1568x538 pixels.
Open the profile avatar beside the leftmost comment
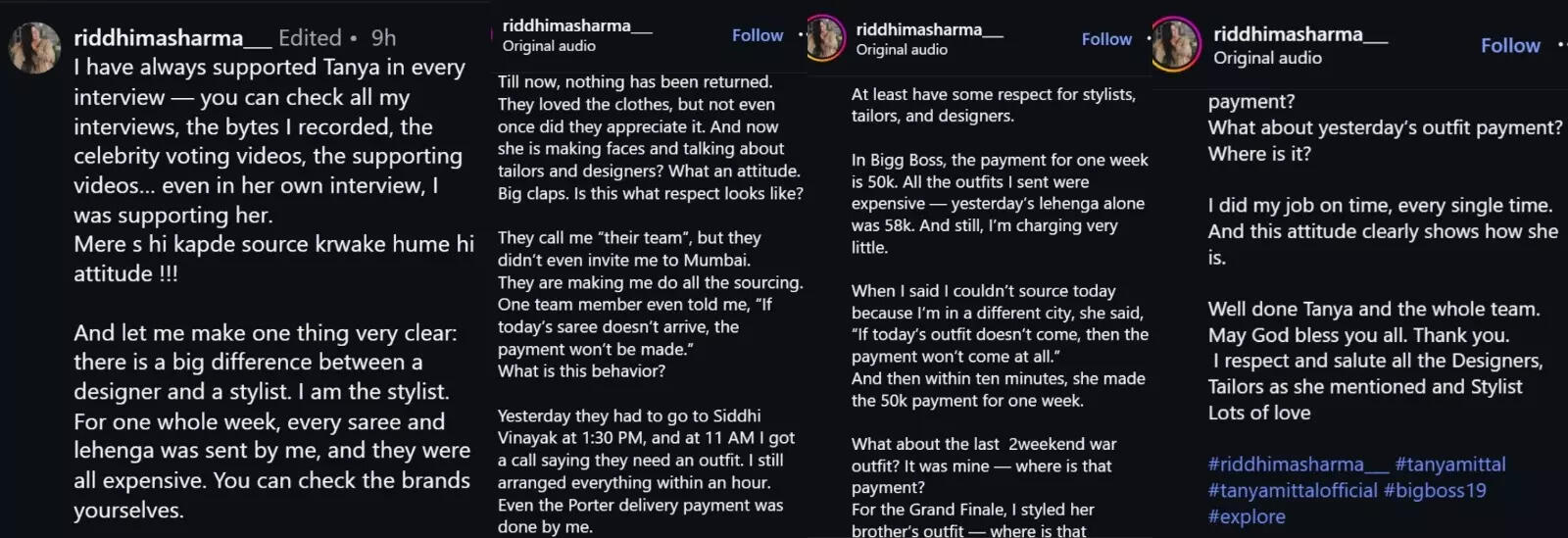[x=34, y=47]
